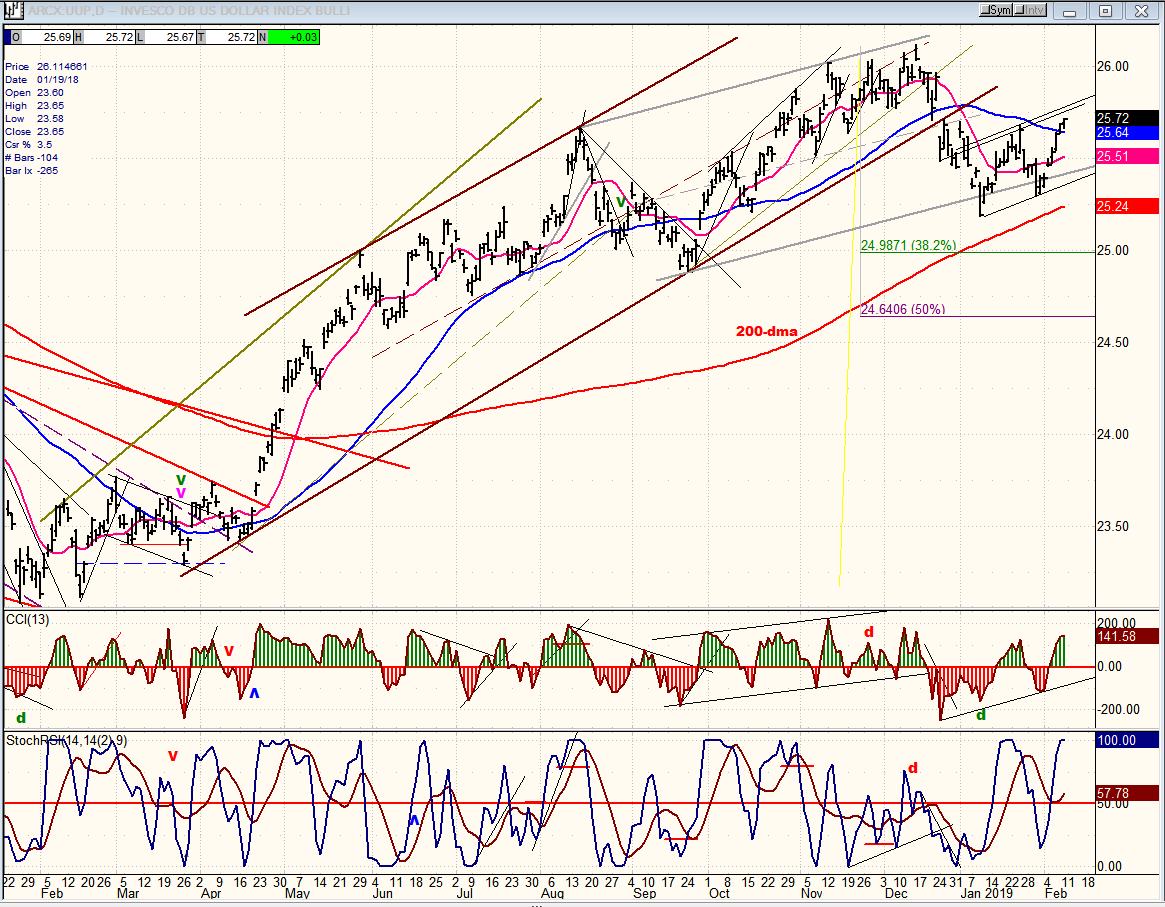1165x907 pixels.
Task: Click the CCI 141.58 value tag
Action: (1127, 636)
